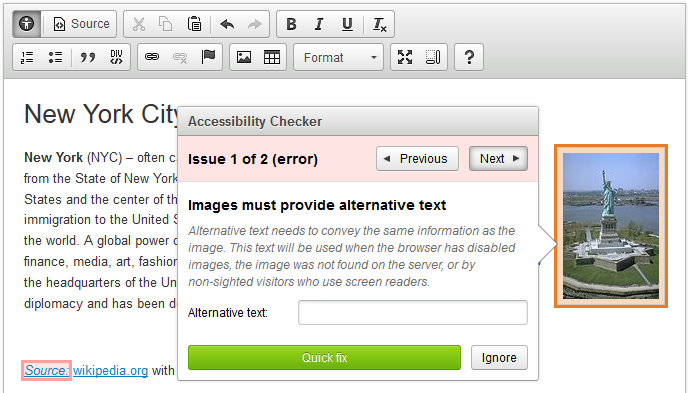
Task: Toggle Italic formatting
Action: coord(319,24)
